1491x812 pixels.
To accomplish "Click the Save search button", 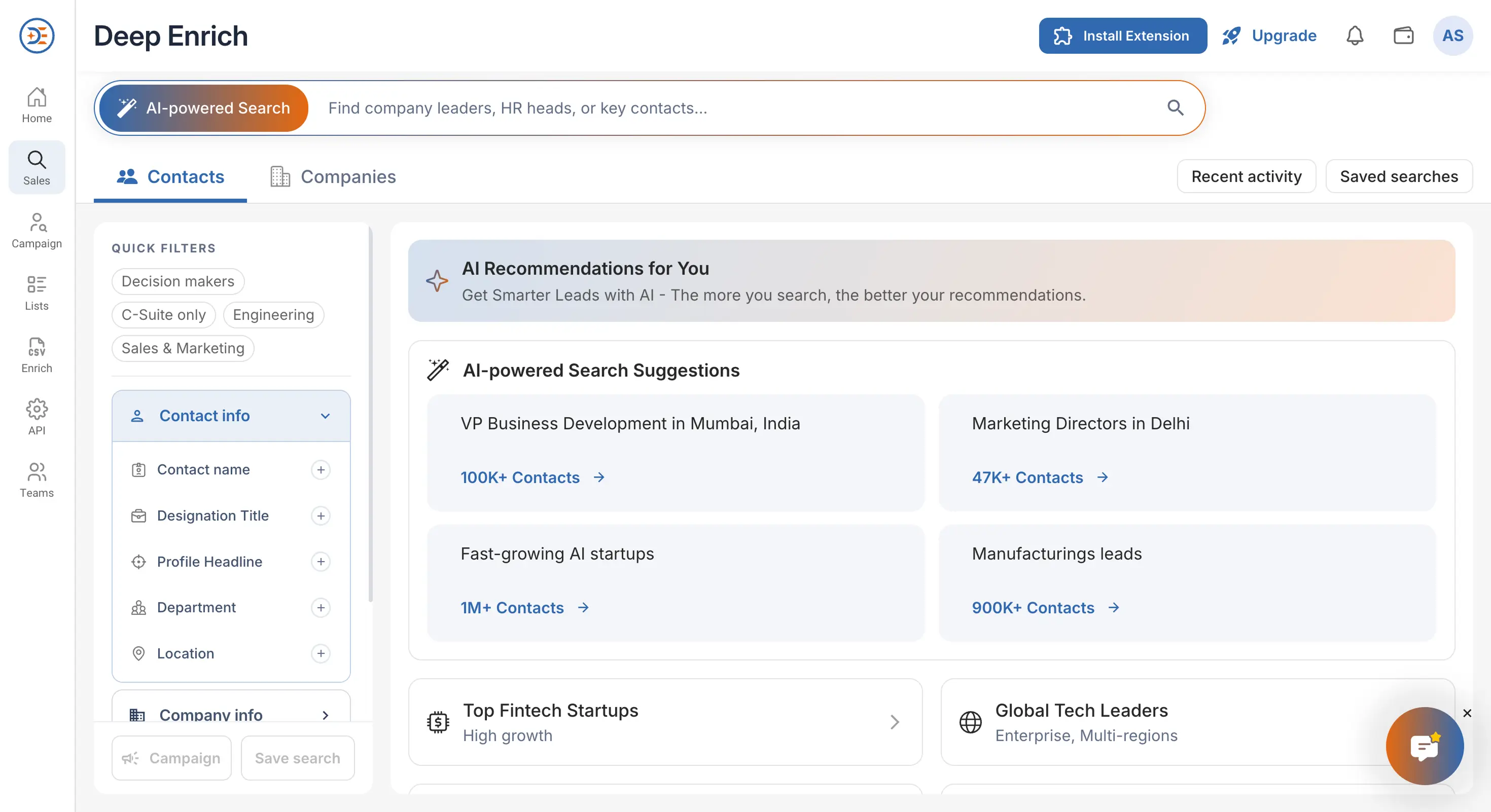I will tap(298, 758).
